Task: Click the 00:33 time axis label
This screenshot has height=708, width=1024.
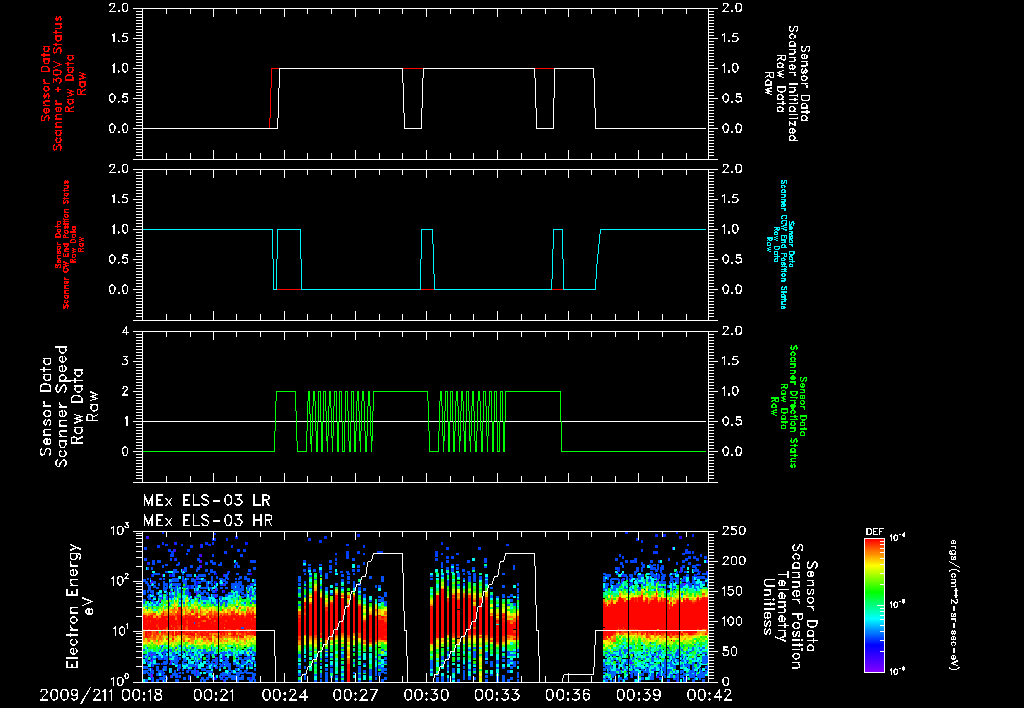Action: pyautogui.click(x=498, y=695)
